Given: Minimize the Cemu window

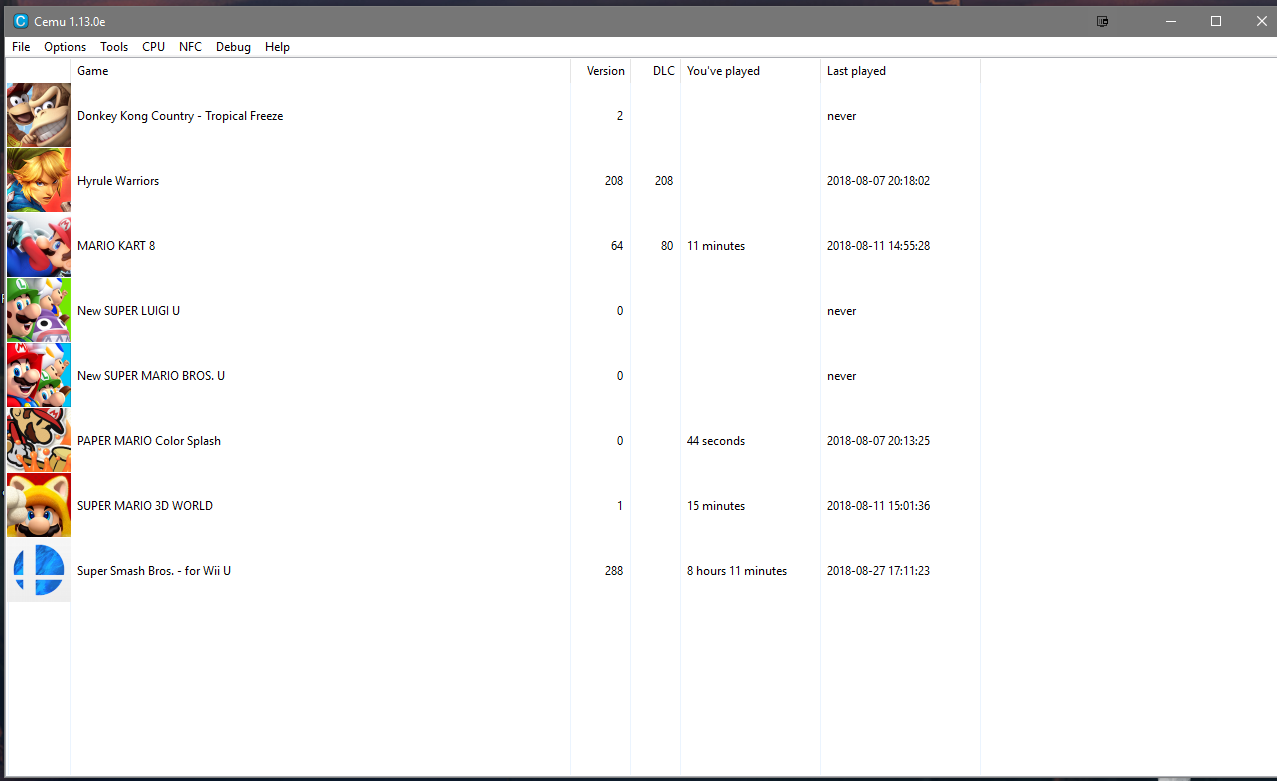Looking at the screenshot, I should [1170, 21].
